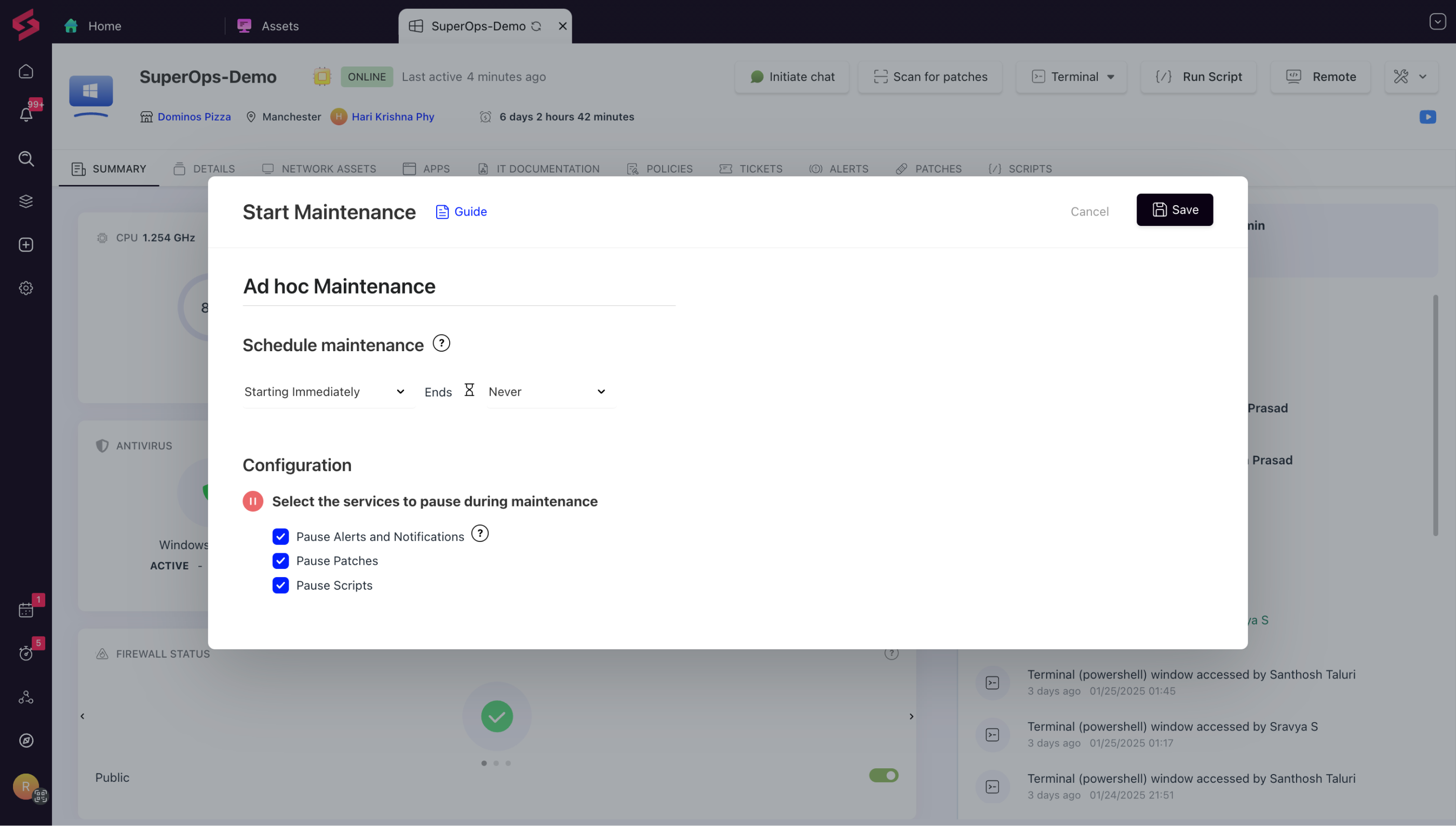Click help icon beside Pause Alerts
Viewport: 1456px width, 826px height.
[x=480, y=534]
